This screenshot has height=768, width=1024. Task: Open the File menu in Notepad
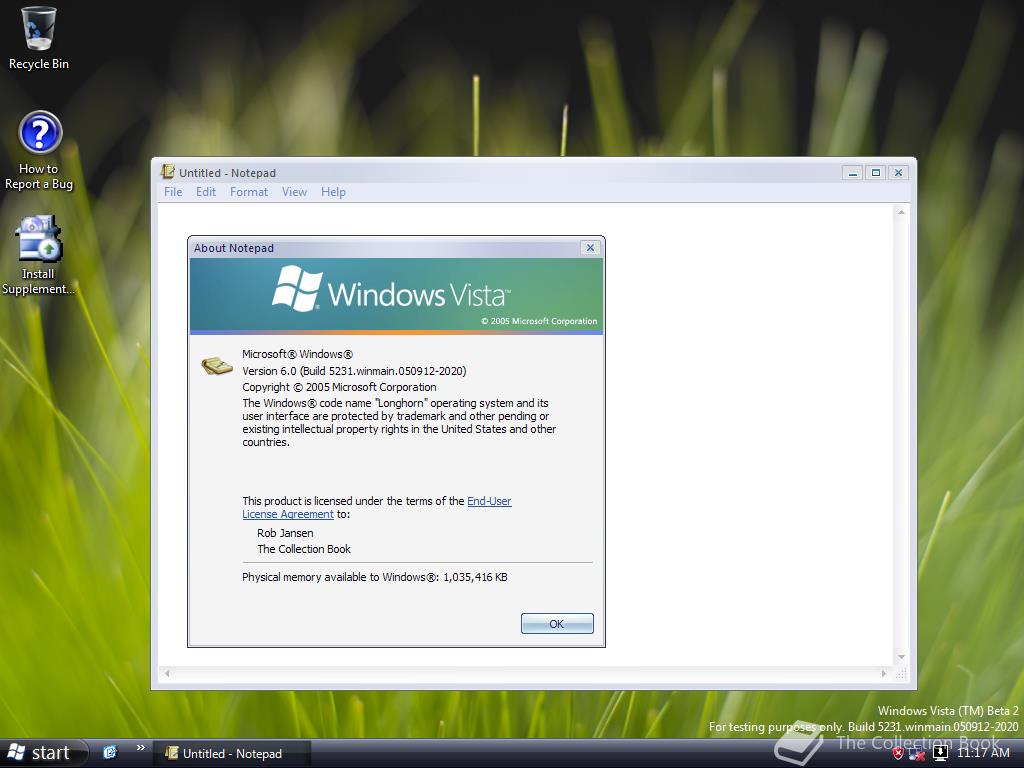click(x=173, y=192)
